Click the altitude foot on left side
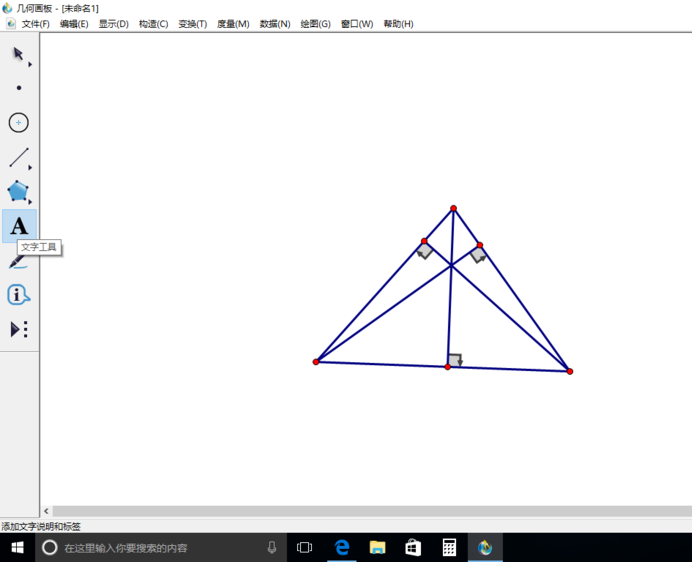The image size is (692, 562). pyautogui.click(x=424, y=241)
